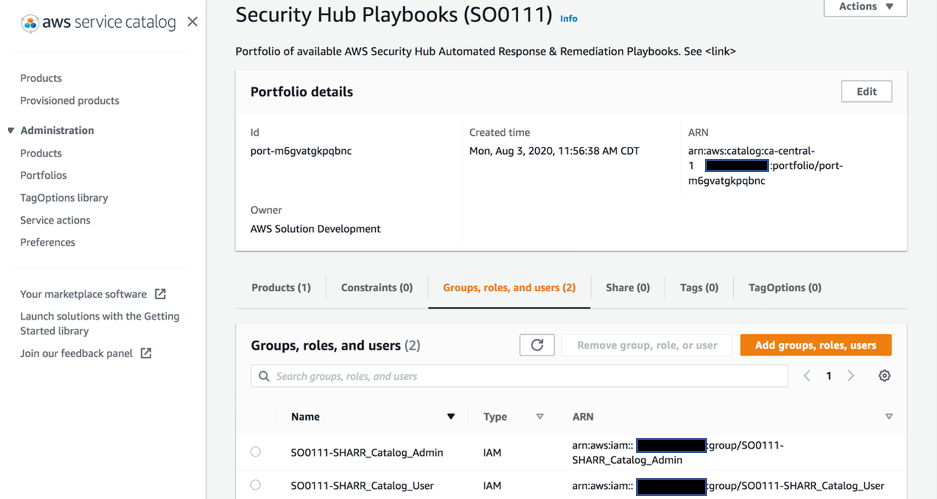Open Join our feedback panel link

click(x=76, y=353)
